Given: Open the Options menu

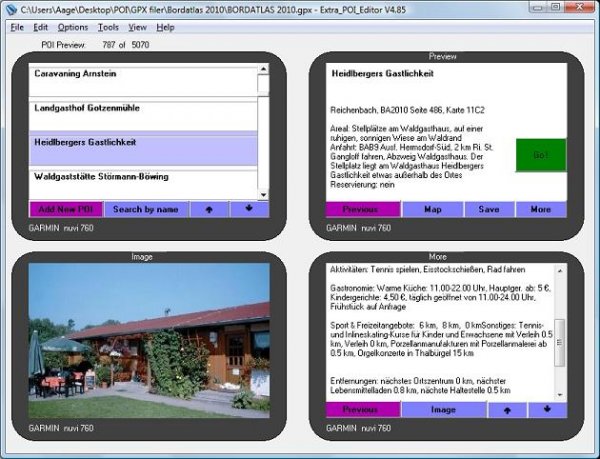Looking at the screenshot, I should click(x=72, y=27).
